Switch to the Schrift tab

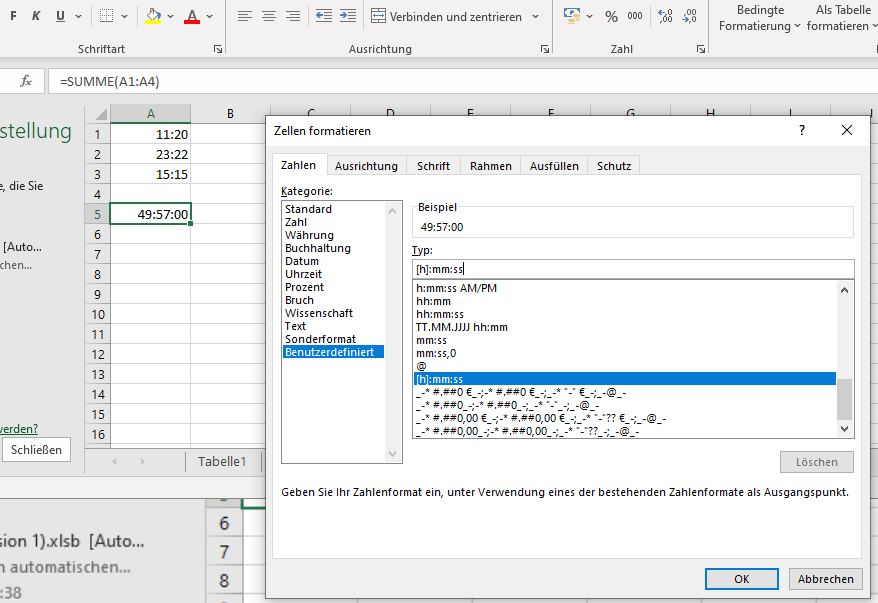(x=432, y=166)
